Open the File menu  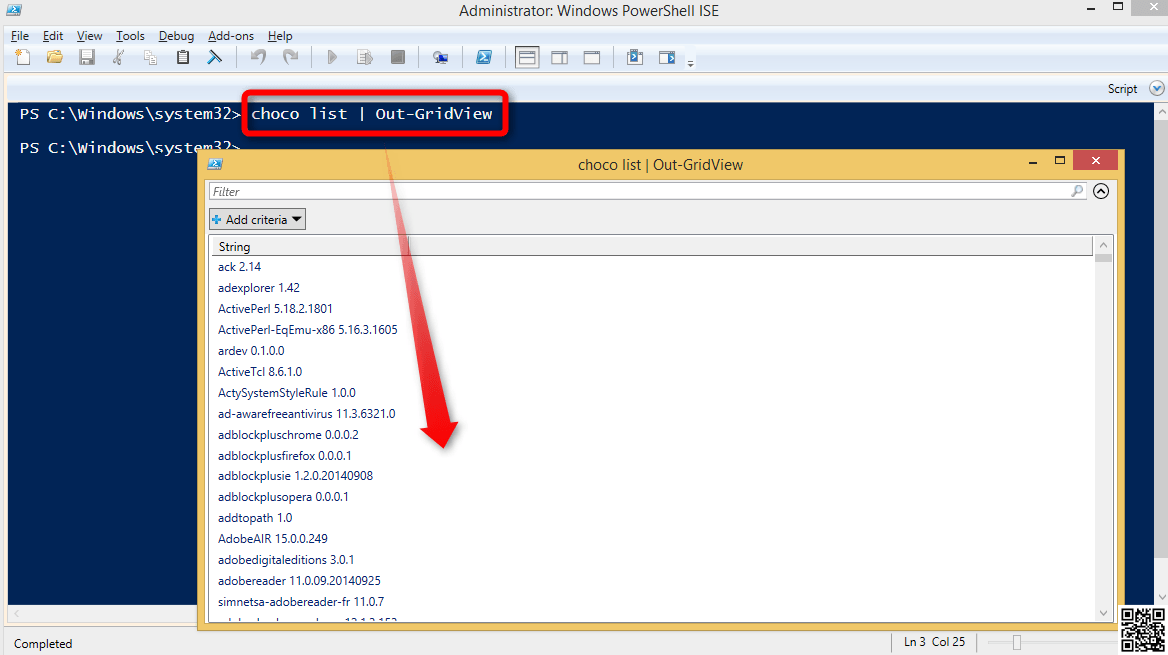(x=19, y=36)
